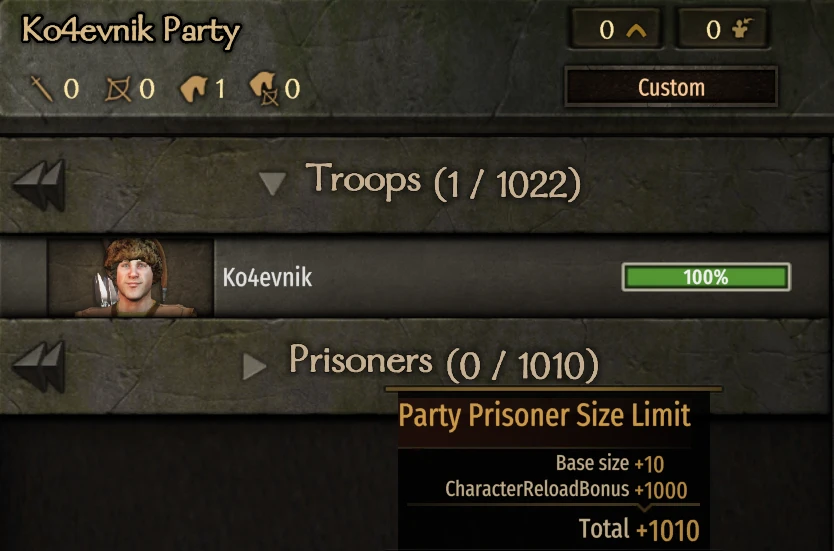Click the recruitable prisoners hand icon

pyautogui.click(x=741, y=31)
